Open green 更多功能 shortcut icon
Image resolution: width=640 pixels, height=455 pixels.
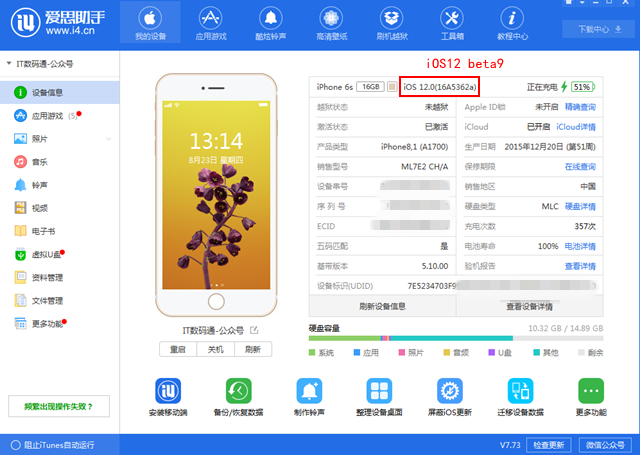(x=591, y=391)
